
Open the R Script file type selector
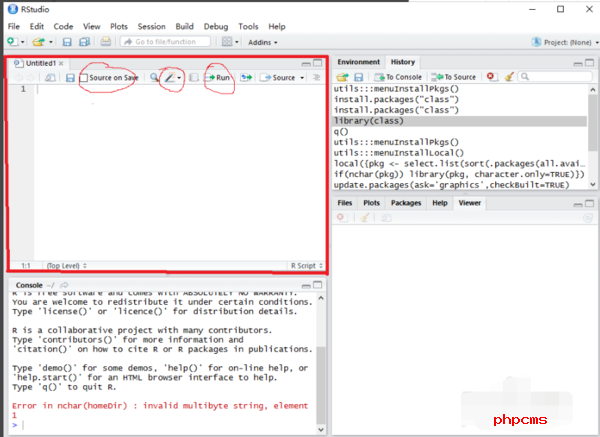tap(307, 266)
